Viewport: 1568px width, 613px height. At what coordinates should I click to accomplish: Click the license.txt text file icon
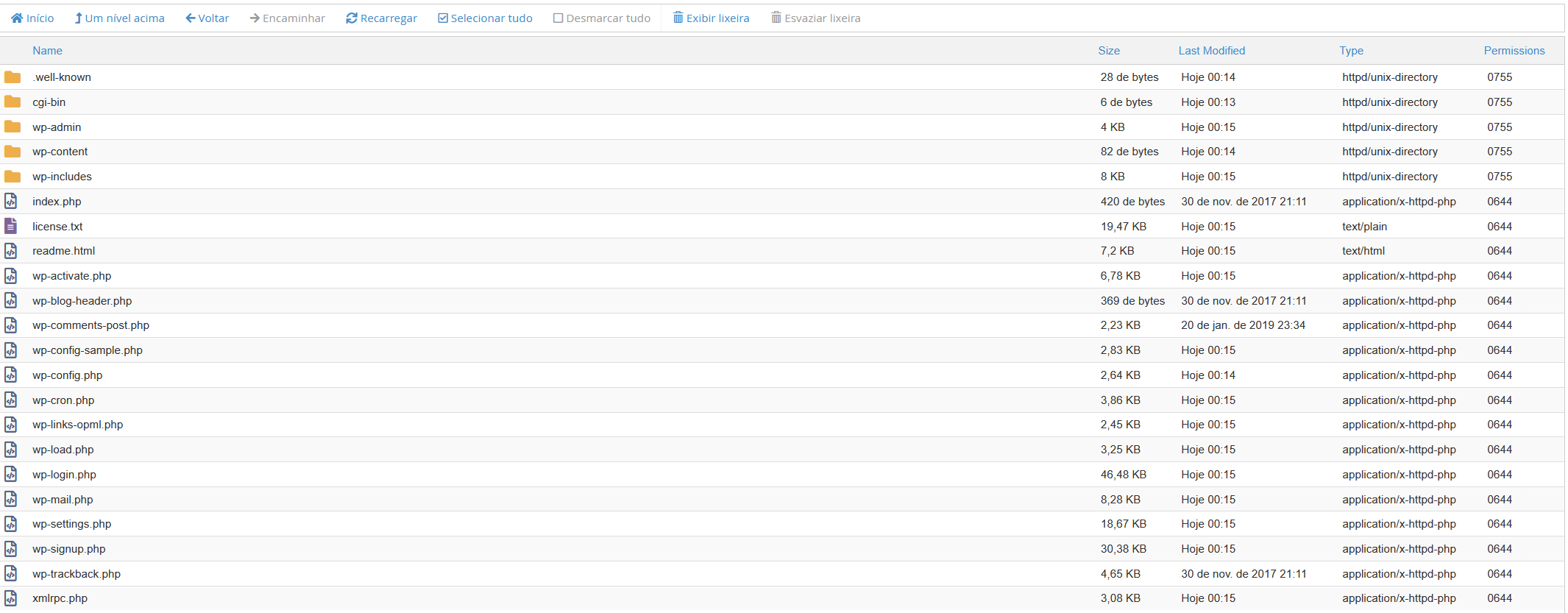point(11,226)
